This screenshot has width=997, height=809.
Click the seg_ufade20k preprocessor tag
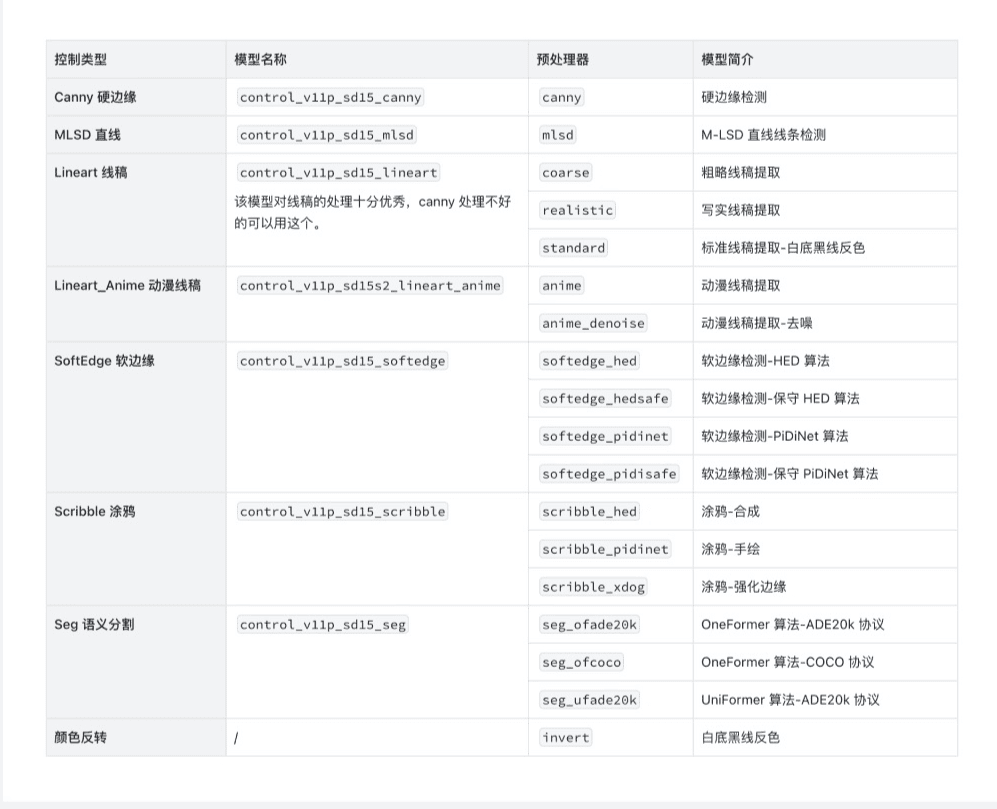589,700
